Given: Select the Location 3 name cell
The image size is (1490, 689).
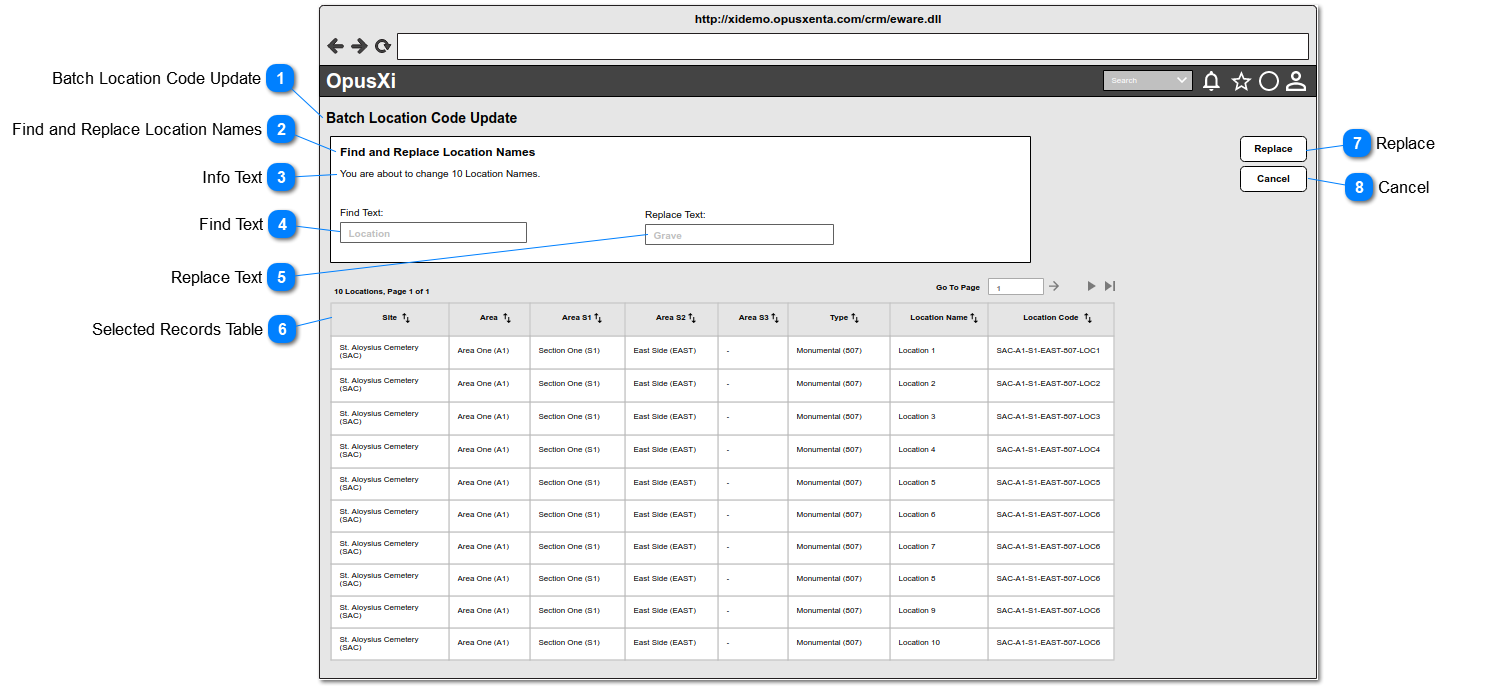Looking at the screenshot, I should (x=939, y=417).
